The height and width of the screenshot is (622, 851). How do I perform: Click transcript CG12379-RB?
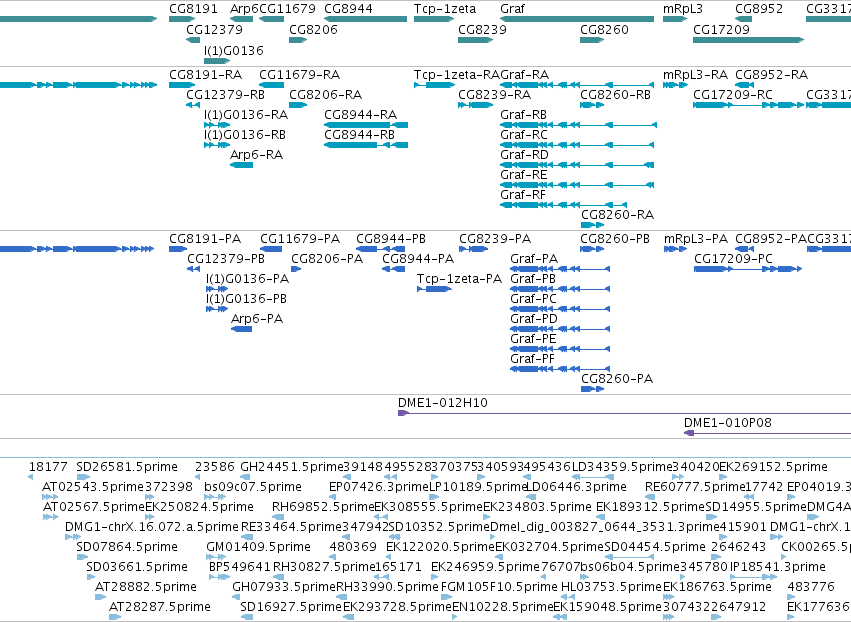193,105
